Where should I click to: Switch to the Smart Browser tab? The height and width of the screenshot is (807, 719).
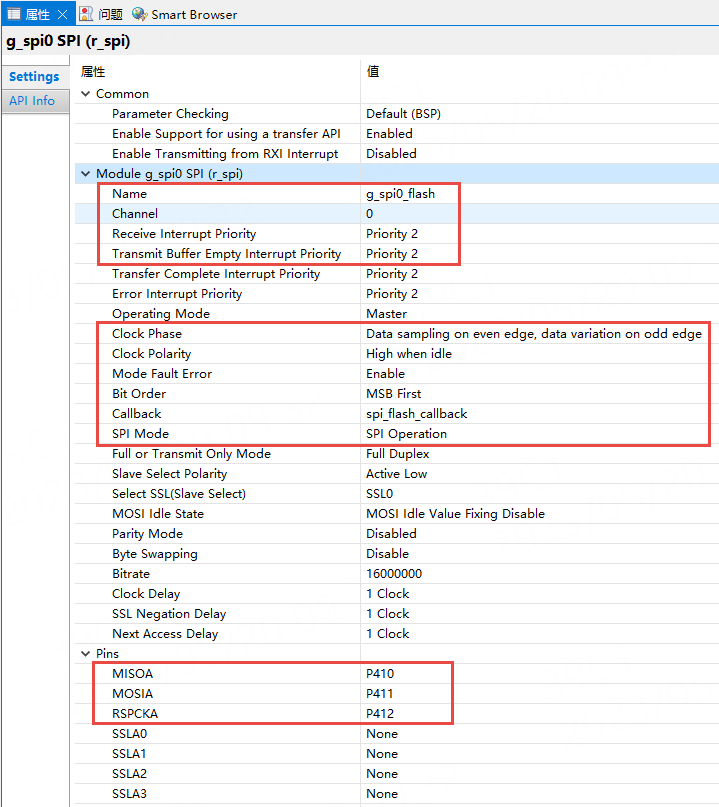pos(194,14)
